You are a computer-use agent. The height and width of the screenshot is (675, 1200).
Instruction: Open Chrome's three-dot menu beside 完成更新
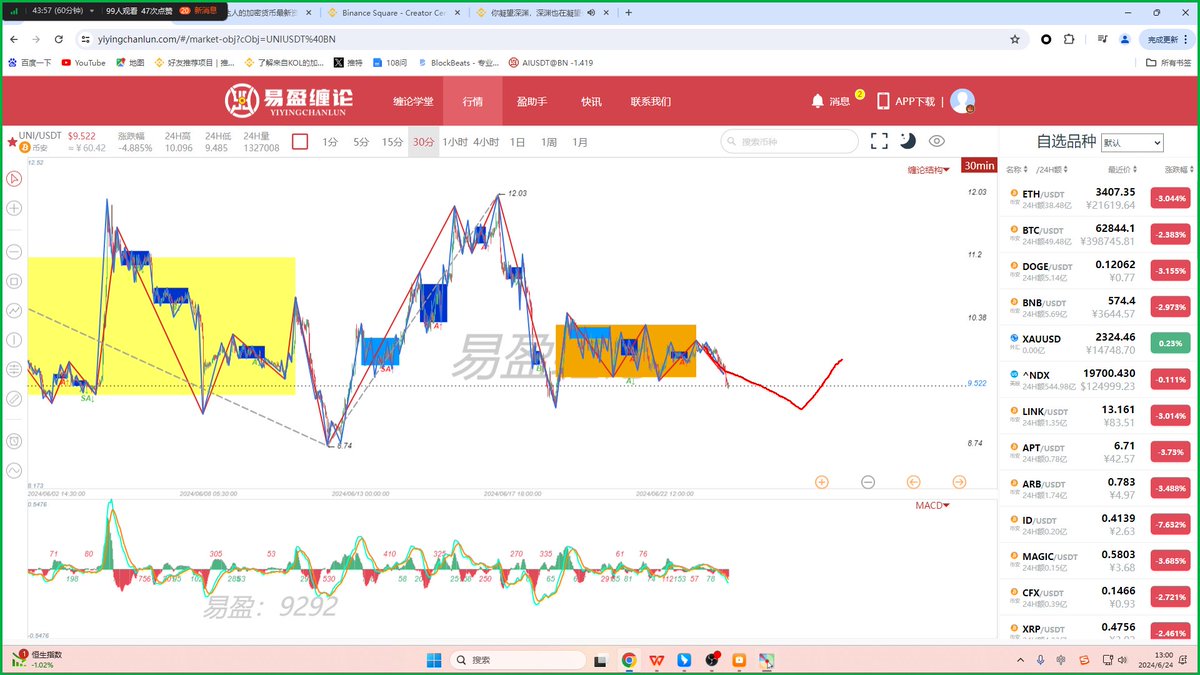[x=1186, y=39]
